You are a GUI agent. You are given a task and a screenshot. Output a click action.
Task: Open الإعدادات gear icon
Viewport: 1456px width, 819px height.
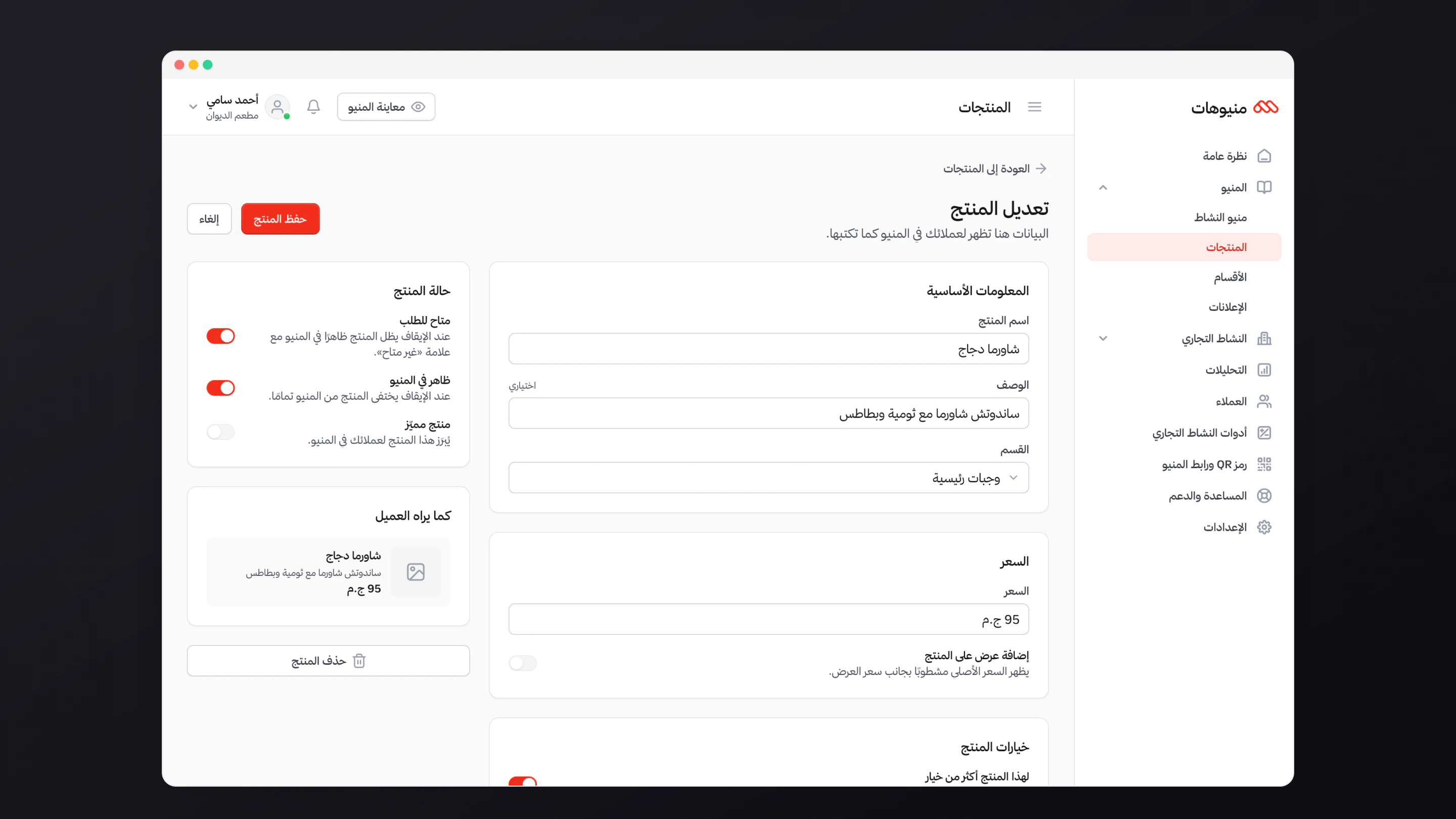click(x=1264, y=527)
